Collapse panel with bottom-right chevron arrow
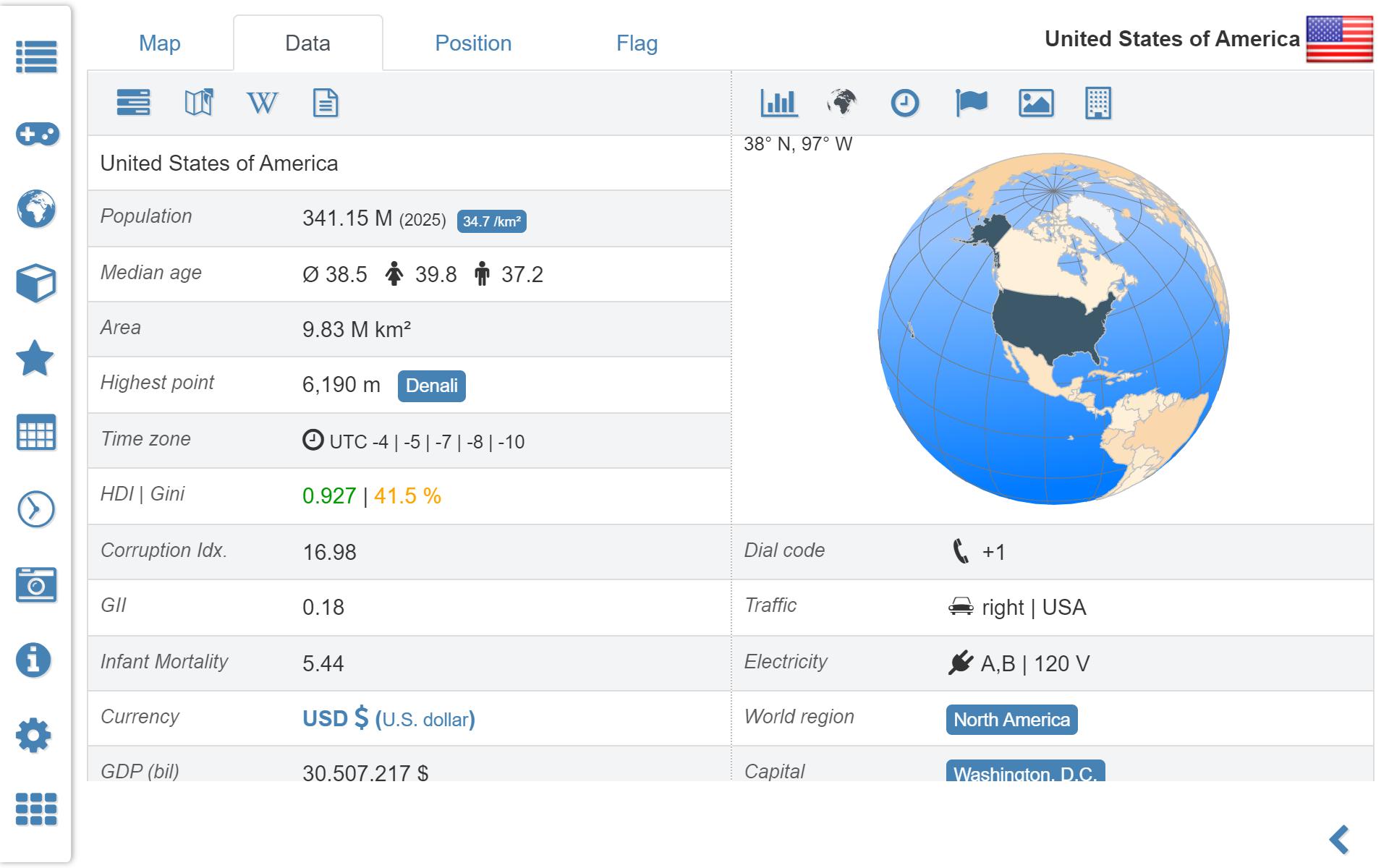Image resolution: width=1389 pixels, height=868 pixels. click(x=1340, y=840)
